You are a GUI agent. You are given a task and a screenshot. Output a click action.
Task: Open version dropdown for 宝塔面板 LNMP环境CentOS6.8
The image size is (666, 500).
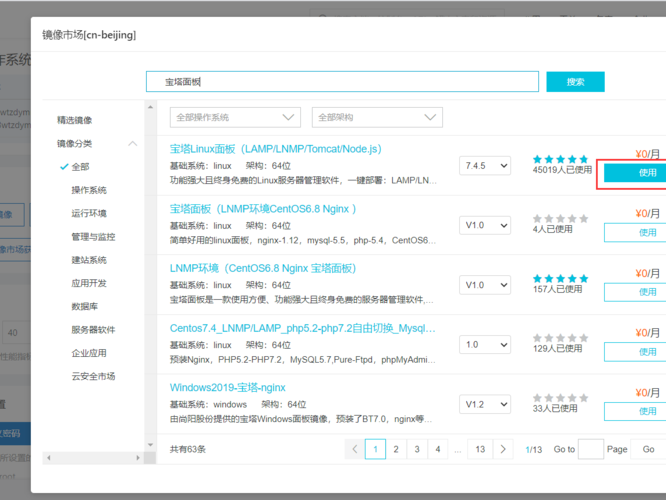tap(485, 225)
